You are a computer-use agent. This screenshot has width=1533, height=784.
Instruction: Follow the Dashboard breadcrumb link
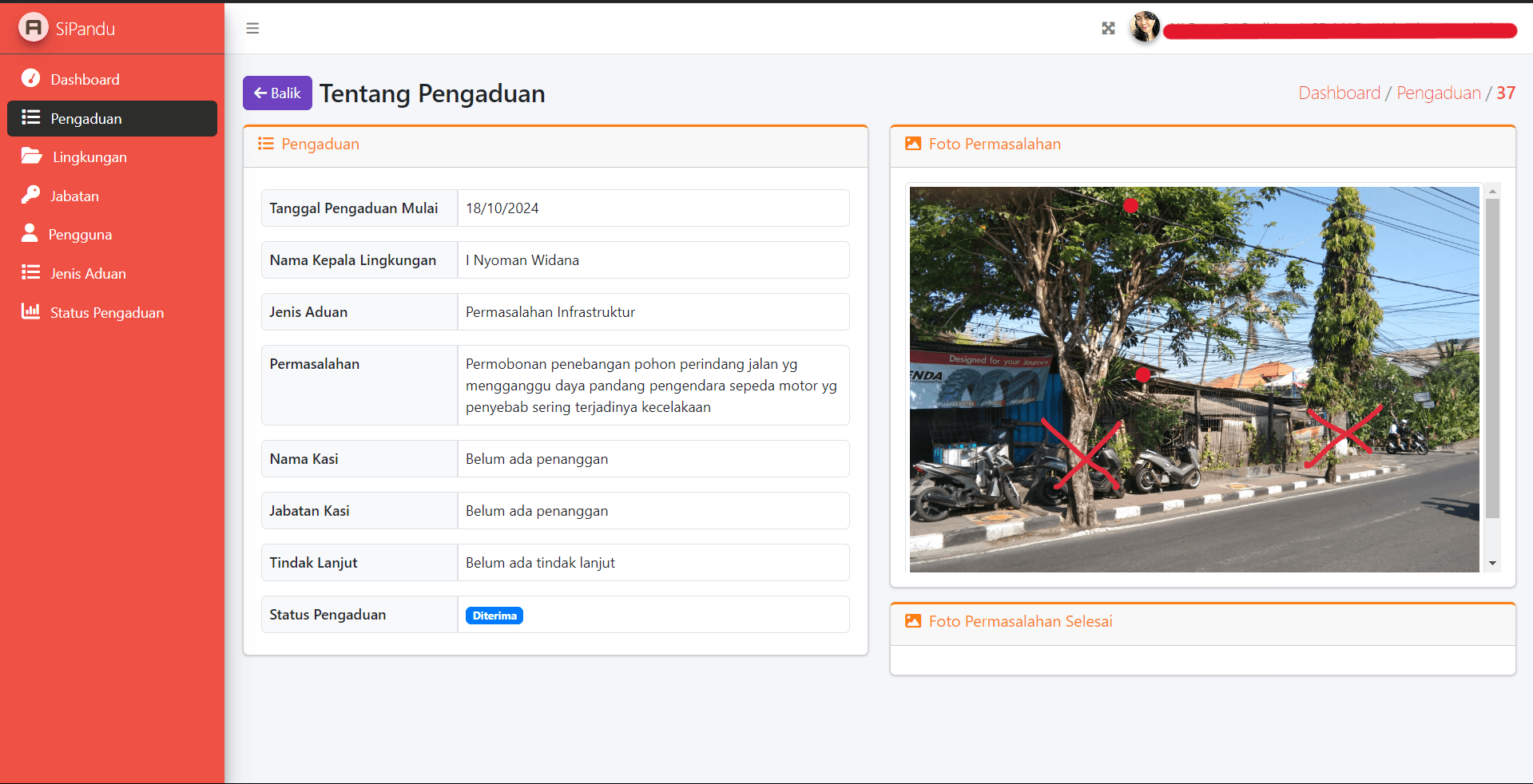pyautogui.click(x=1339, y=93)
